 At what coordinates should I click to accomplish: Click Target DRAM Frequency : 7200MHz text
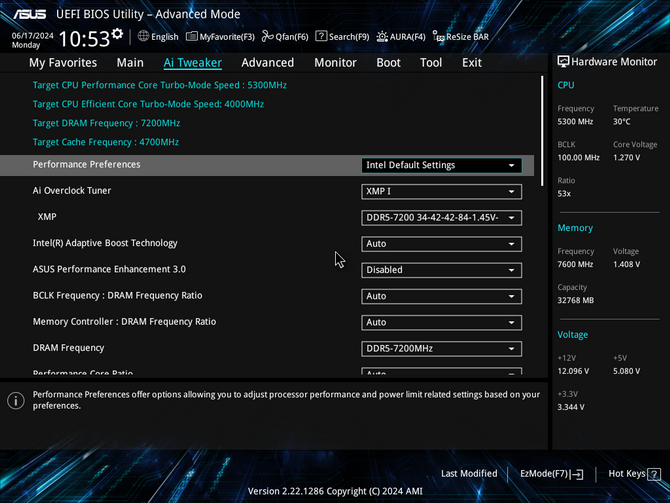click(106, 123)
